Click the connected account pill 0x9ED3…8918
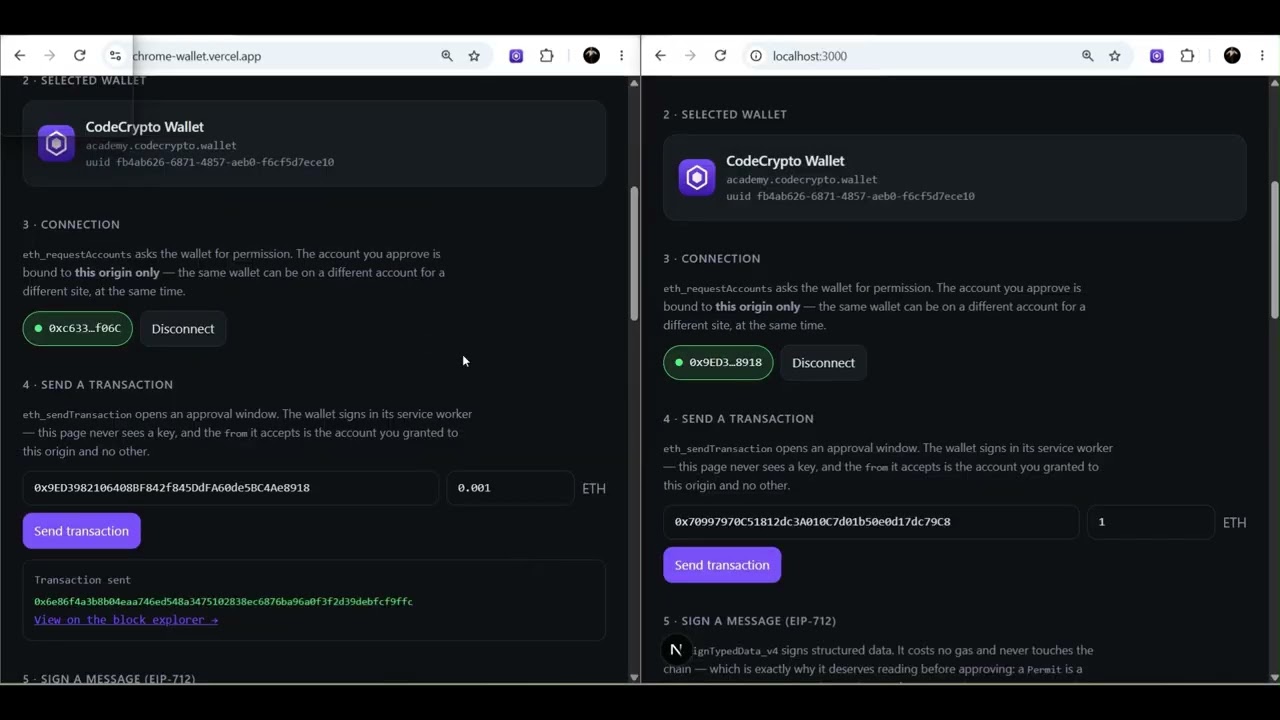This screenshot has height=720, width=1280. (x=718, y=362)
